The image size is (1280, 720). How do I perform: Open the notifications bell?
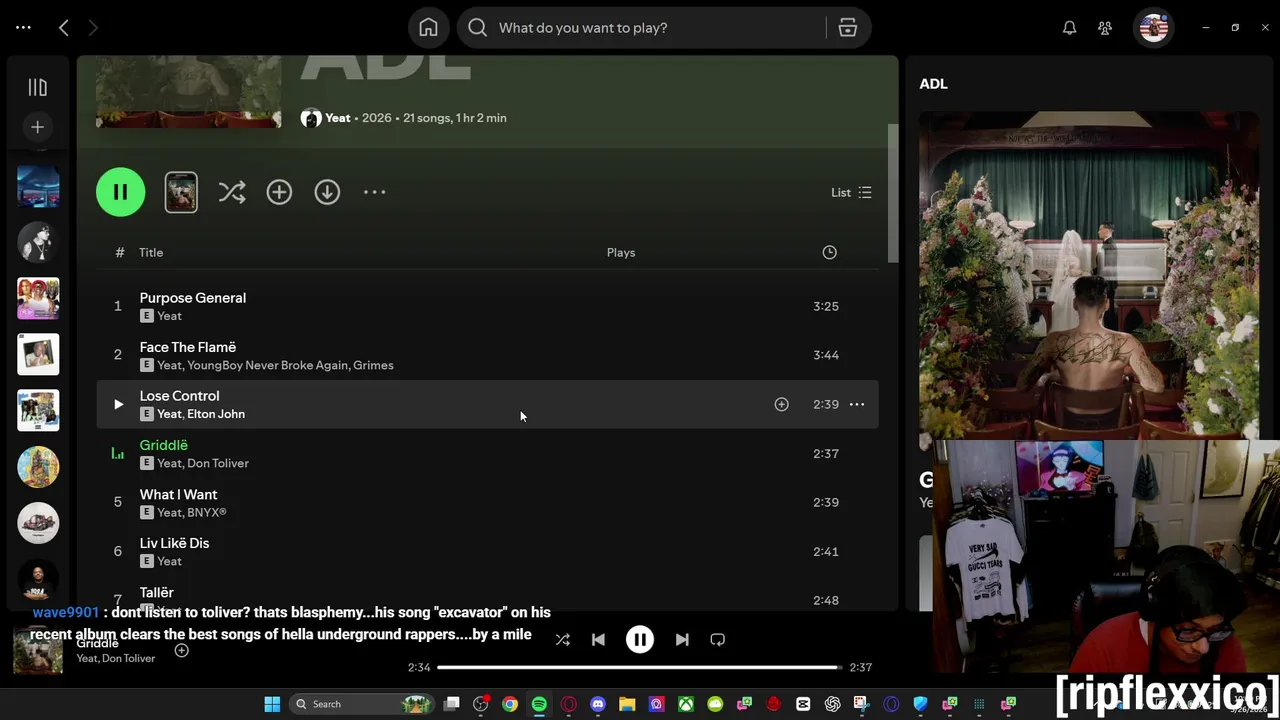[x=1069, y=28]
